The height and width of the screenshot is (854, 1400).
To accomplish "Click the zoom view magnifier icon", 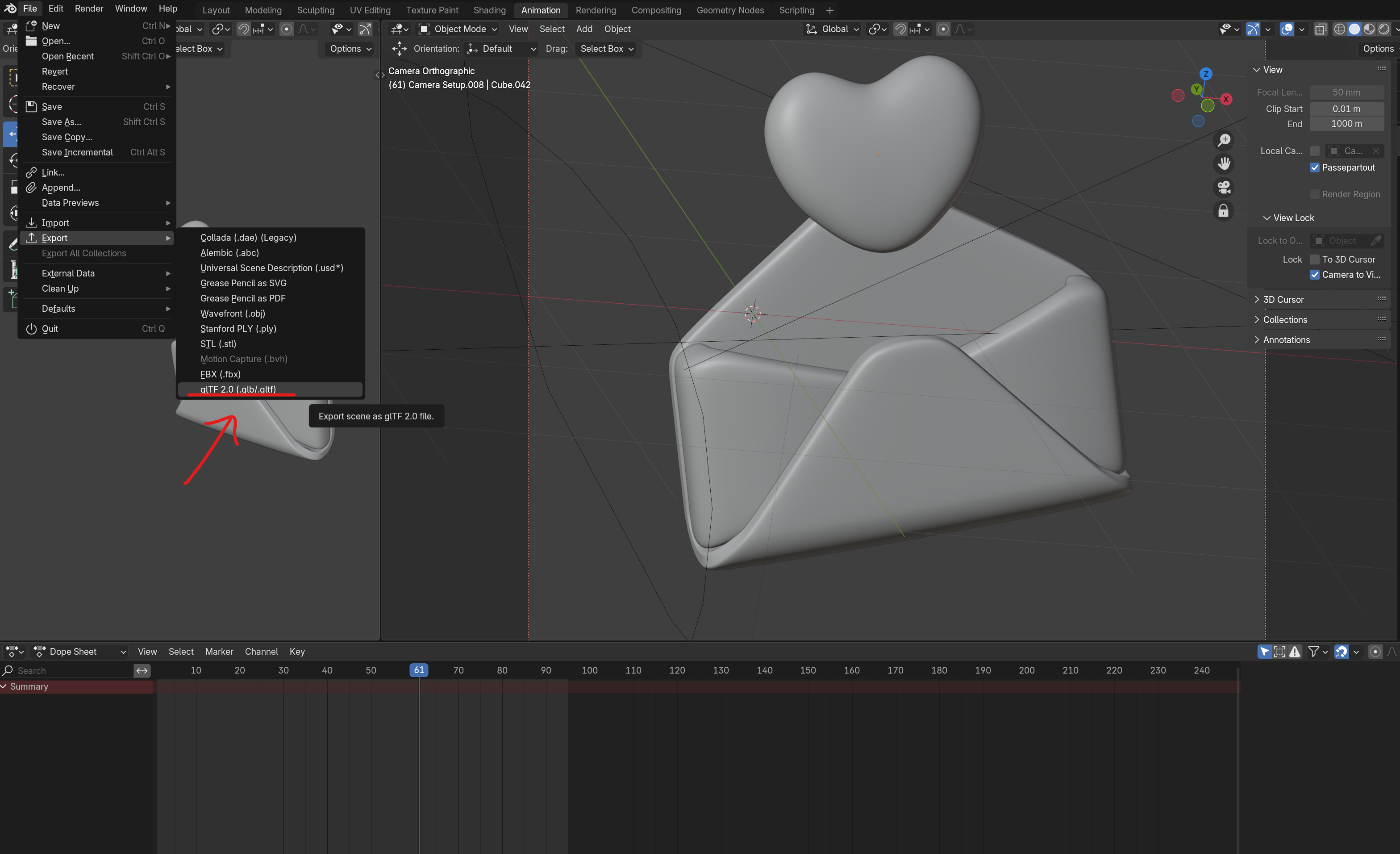I will click(x=1223, y=140).
